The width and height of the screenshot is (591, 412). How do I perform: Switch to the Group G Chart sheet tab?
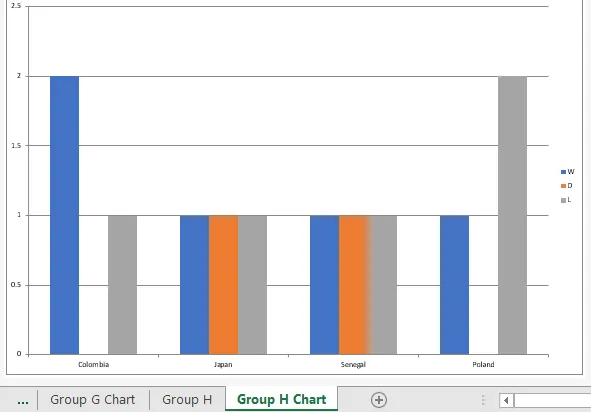(93, 400)
